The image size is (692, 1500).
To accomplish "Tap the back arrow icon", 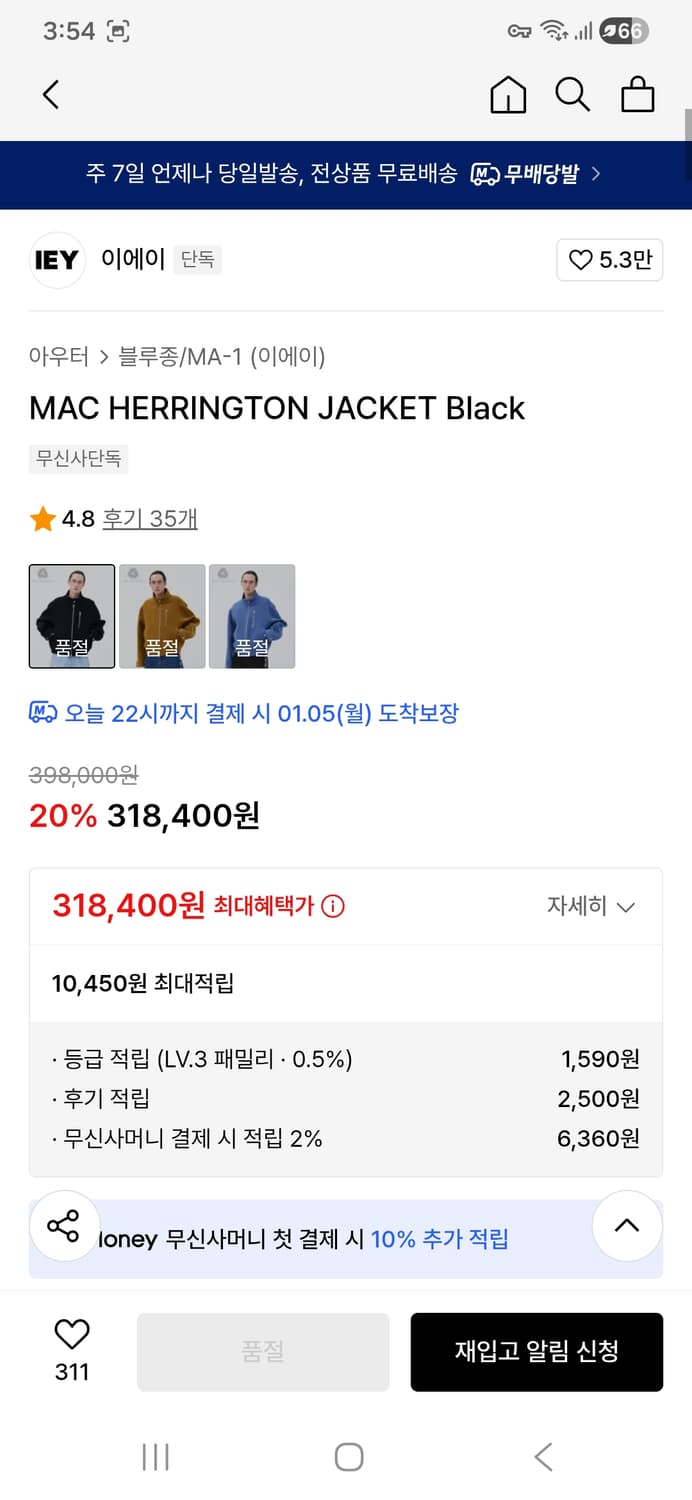I will 51,94.
